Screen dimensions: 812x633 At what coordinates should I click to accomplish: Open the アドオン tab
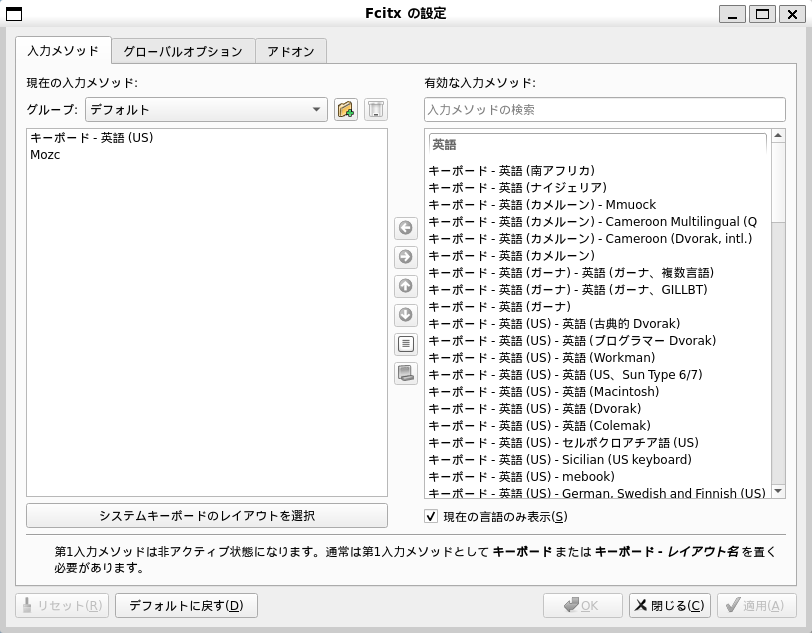[291, 51]
